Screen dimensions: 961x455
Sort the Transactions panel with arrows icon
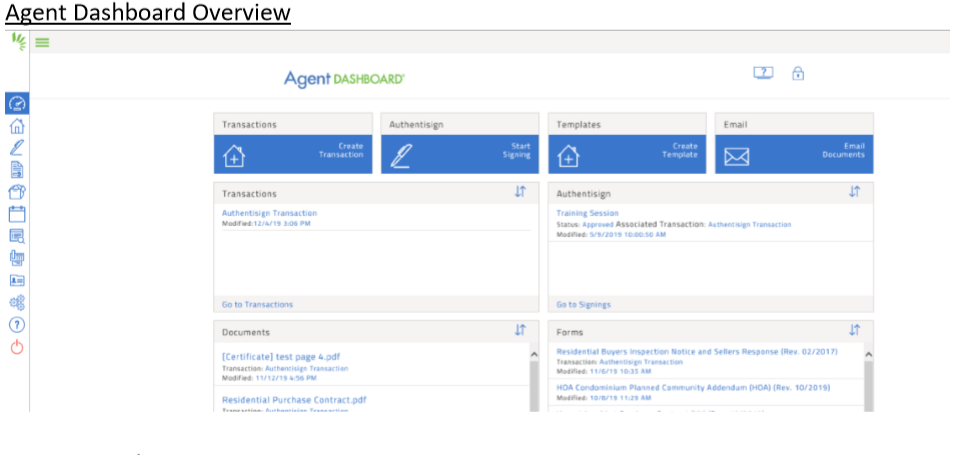(520, 191)
